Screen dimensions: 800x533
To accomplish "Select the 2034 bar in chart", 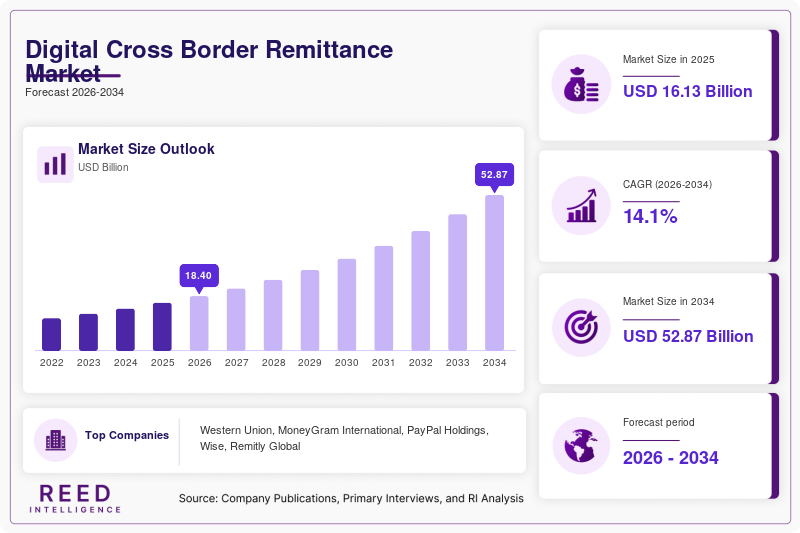I will pos(494,273).
